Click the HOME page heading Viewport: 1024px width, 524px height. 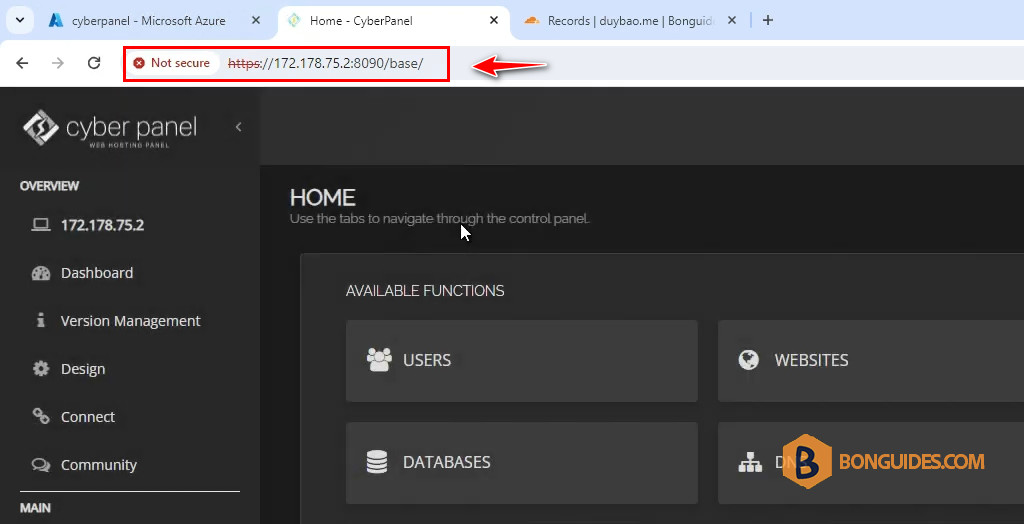(323, 197)
